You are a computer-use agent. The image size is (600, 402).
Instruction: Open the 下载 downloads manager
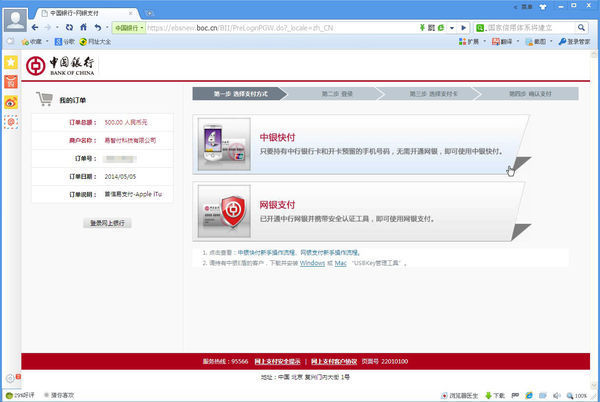(x=495, y=395)
